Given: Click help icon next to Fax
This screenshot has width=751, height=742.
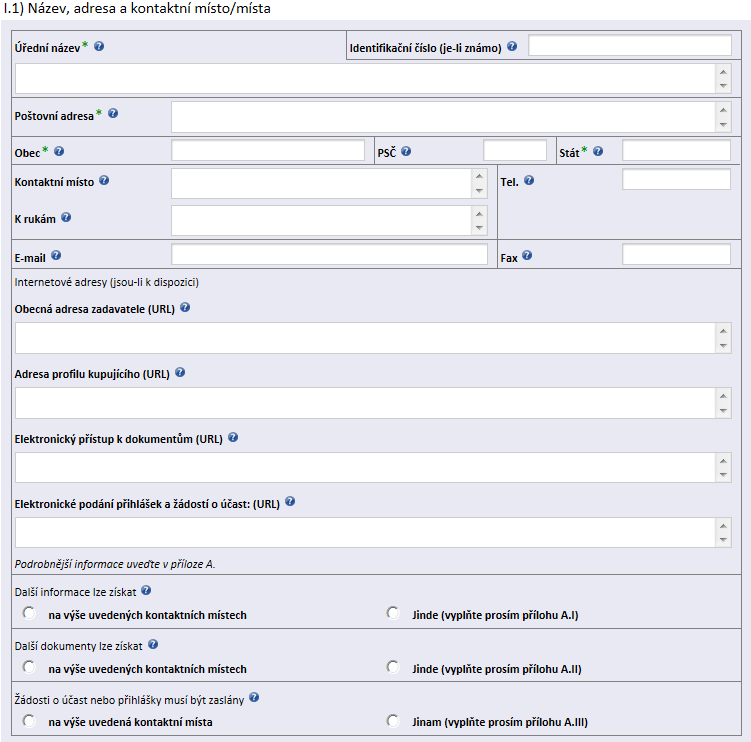Looking at the screenshot, I should (527, 255).
